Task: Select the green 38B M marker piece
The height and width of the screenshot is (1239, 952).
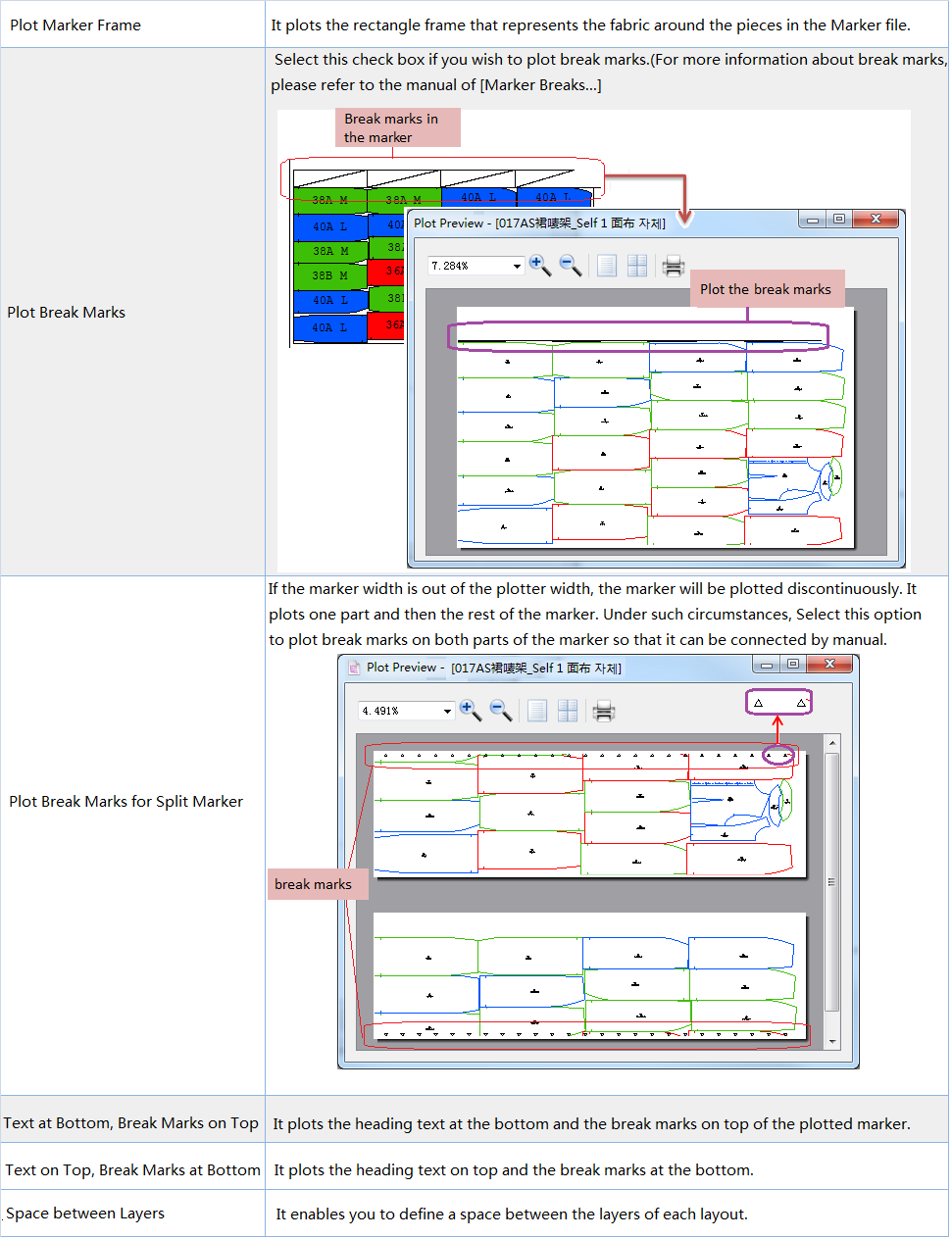Action: [x=329, y=275]
